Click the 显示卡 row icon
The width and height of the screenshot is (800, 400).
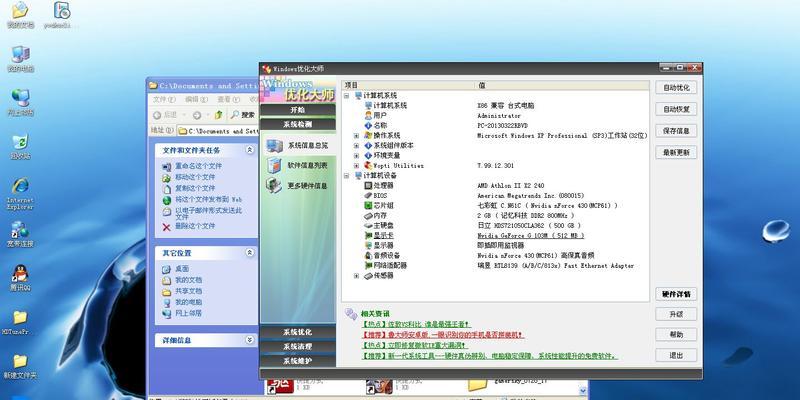(x=368, y=236)
